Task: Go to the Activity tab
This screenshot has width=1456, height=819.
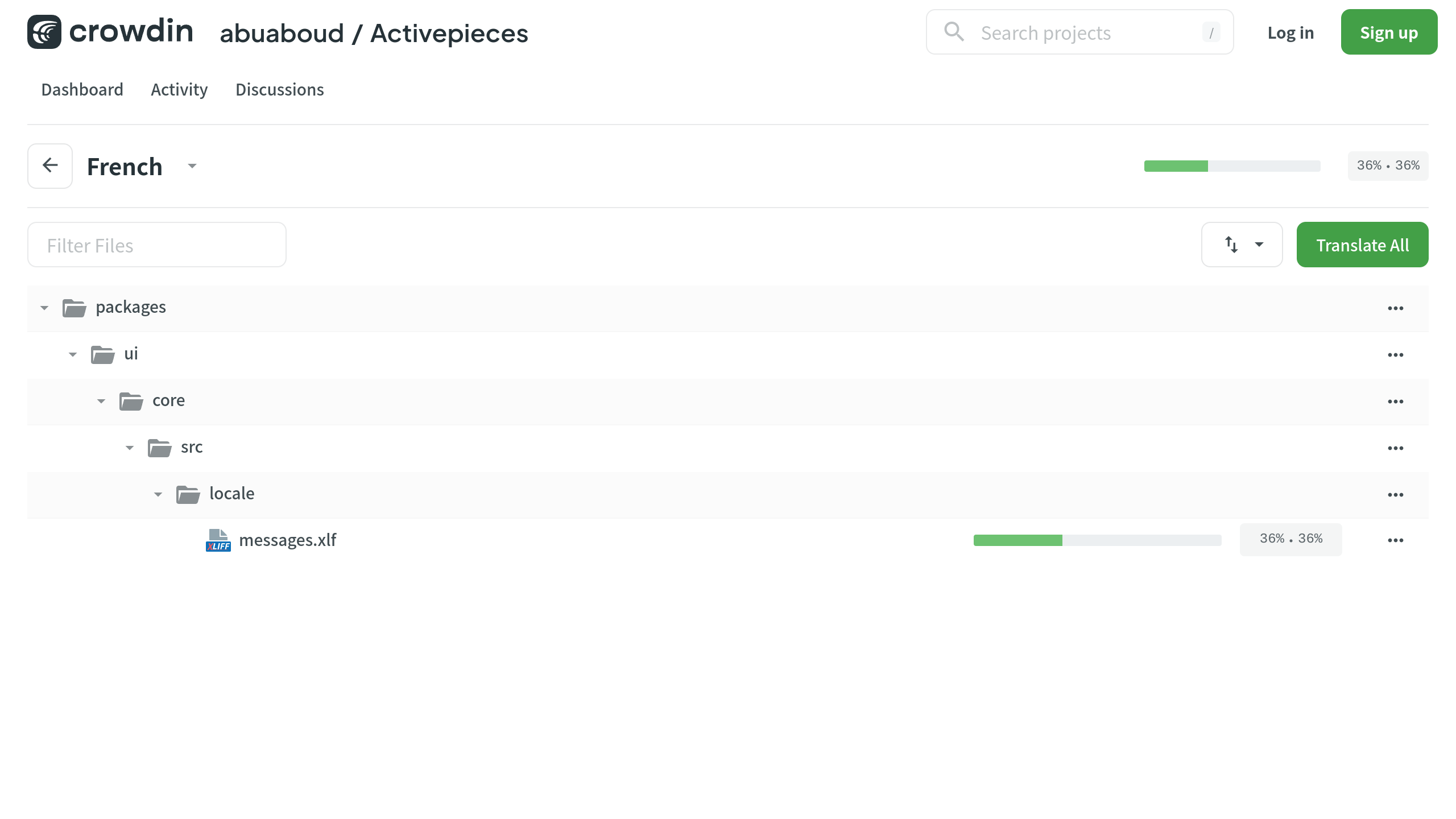Action: tap(179, 90)
